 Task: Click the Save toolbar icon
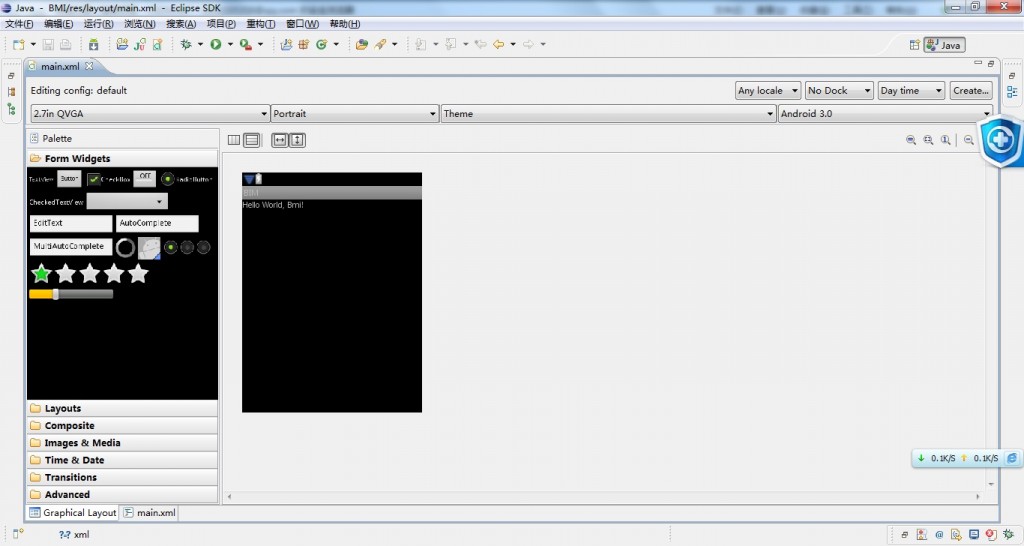point(48,44)
